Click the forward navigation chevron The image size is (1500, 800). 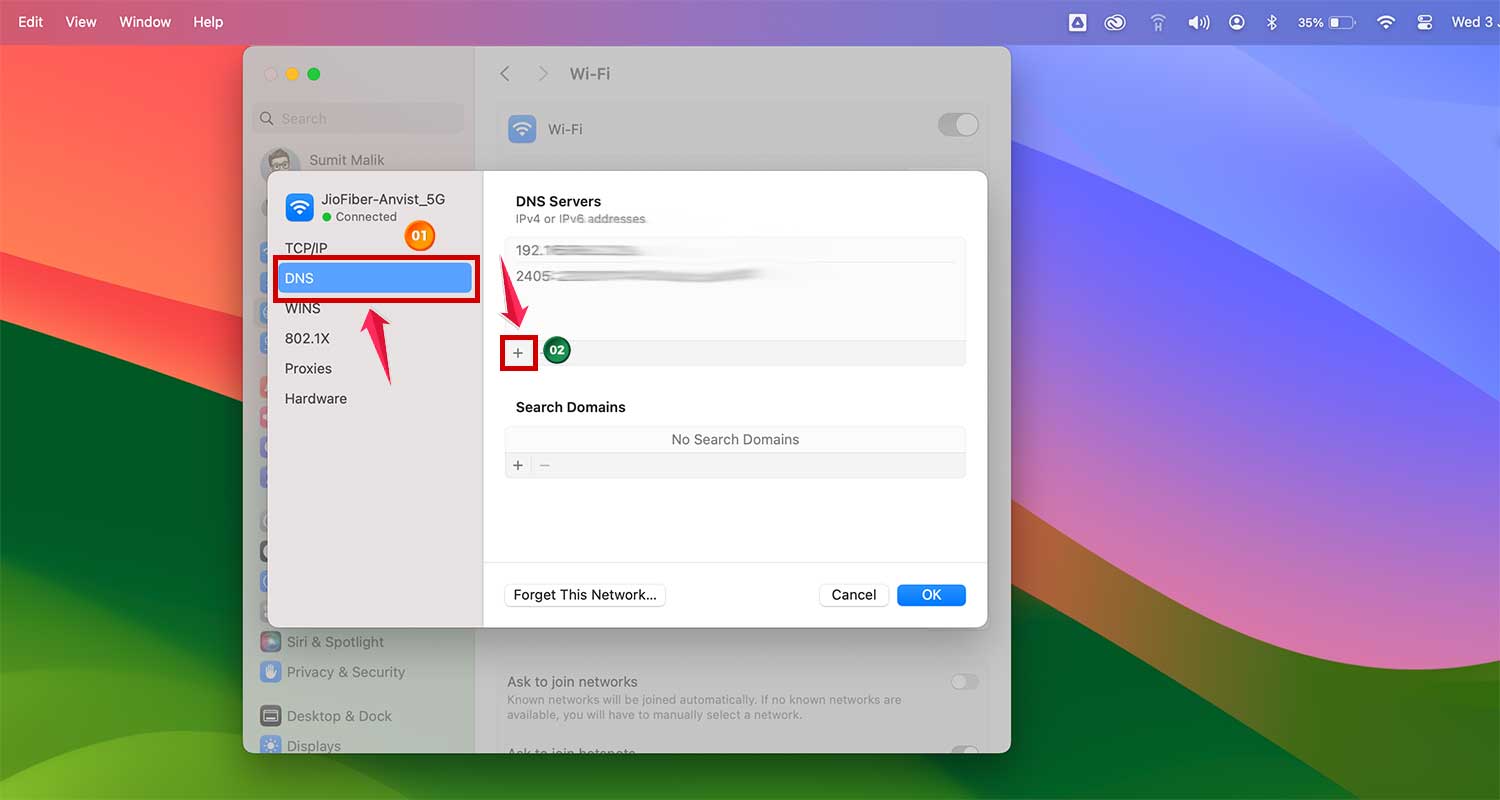coord(542,73)
